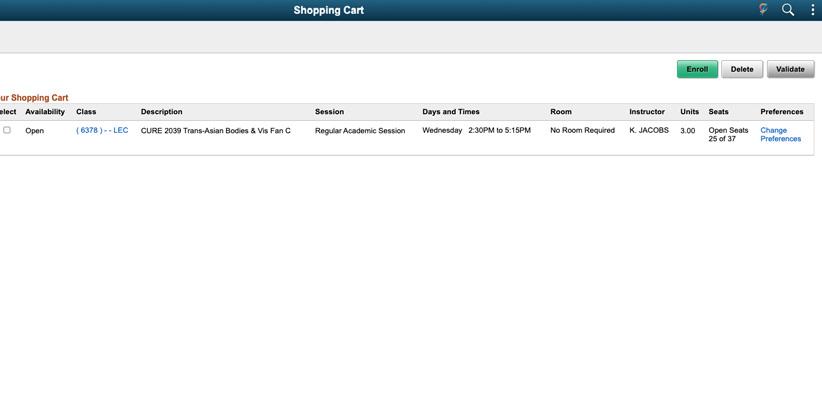Viewport: 822px width, 395px height.
Task: Click the Class column header
Action: pos(86,112)
